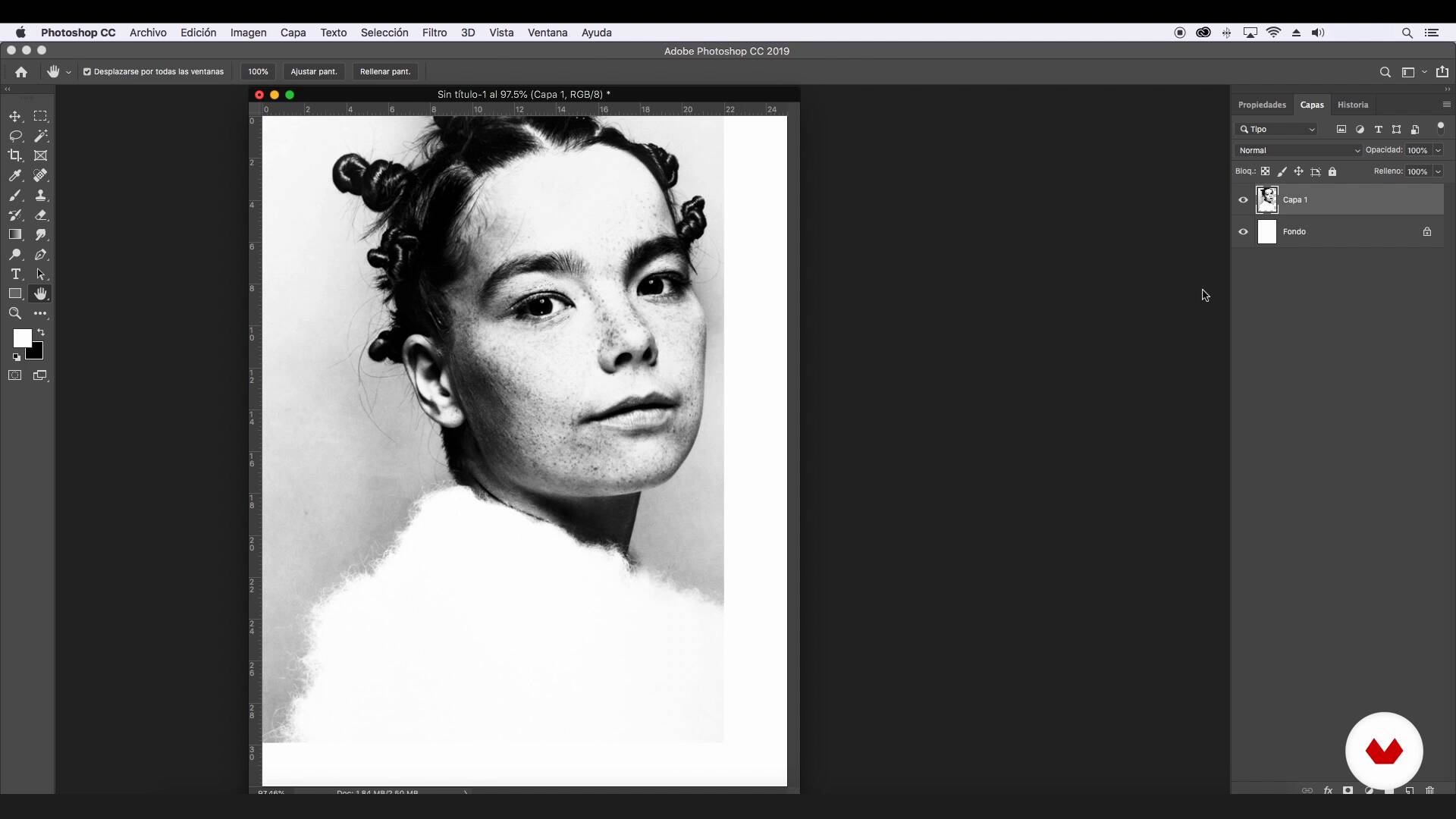The image size is (1456, 819).
Task: Filter layers by adjustment layers
Action: point(1360,130)
